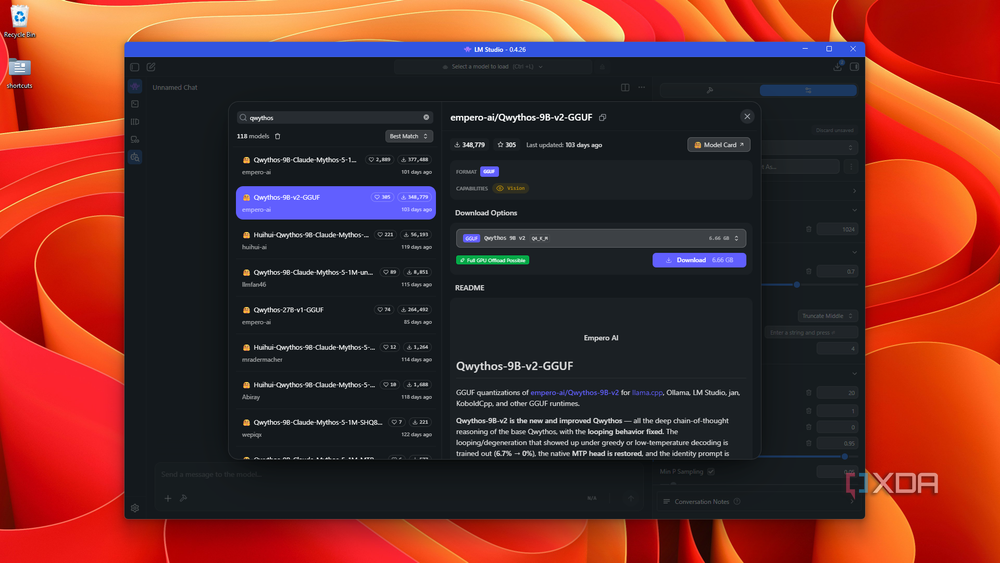Follow the empero-ai/Qwythos-9B-v2 README link
The image size is (1000, 563).
pos(574,393)
